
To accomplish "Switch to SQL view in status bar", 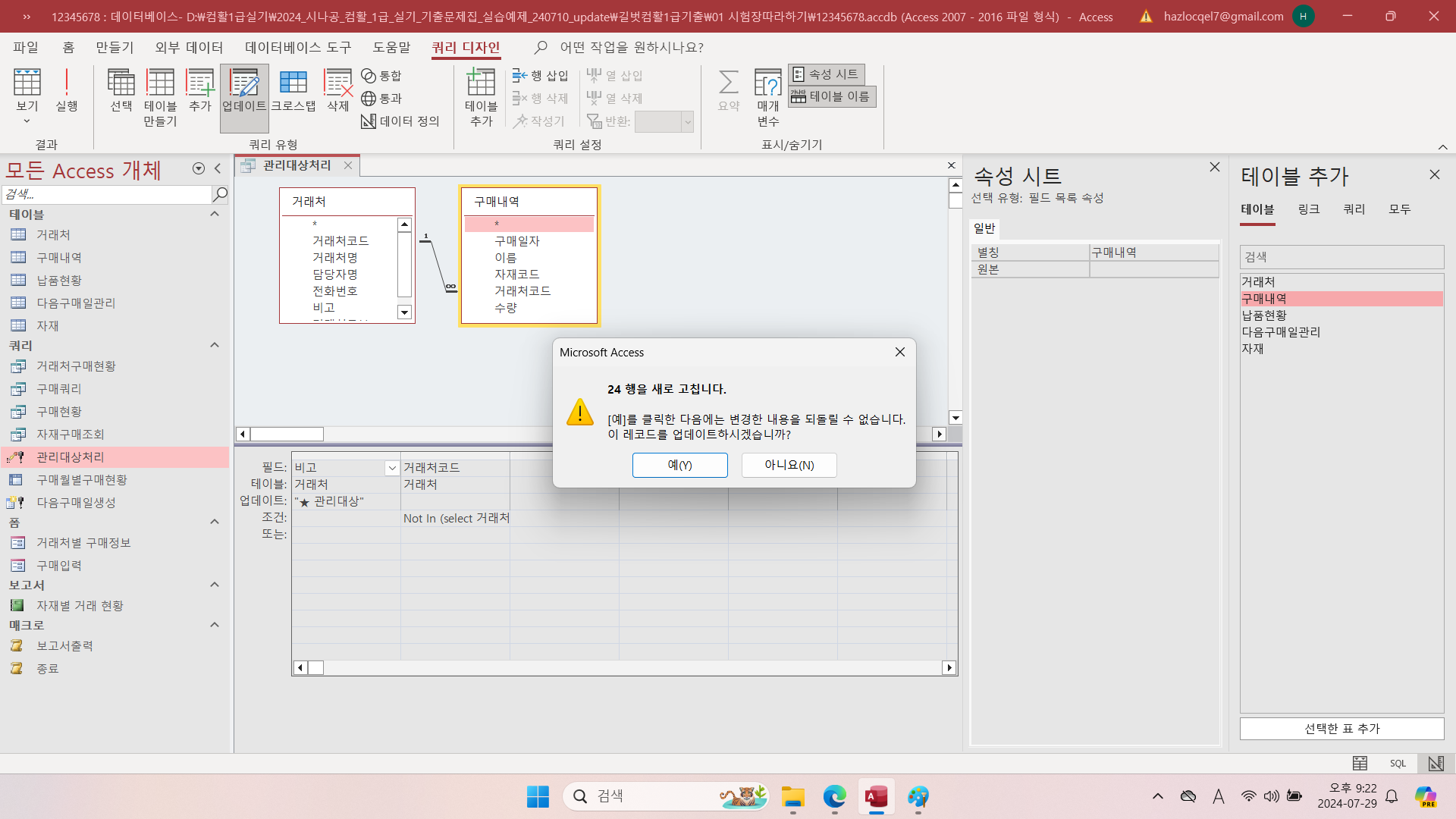I will (x=1398, y=764).
